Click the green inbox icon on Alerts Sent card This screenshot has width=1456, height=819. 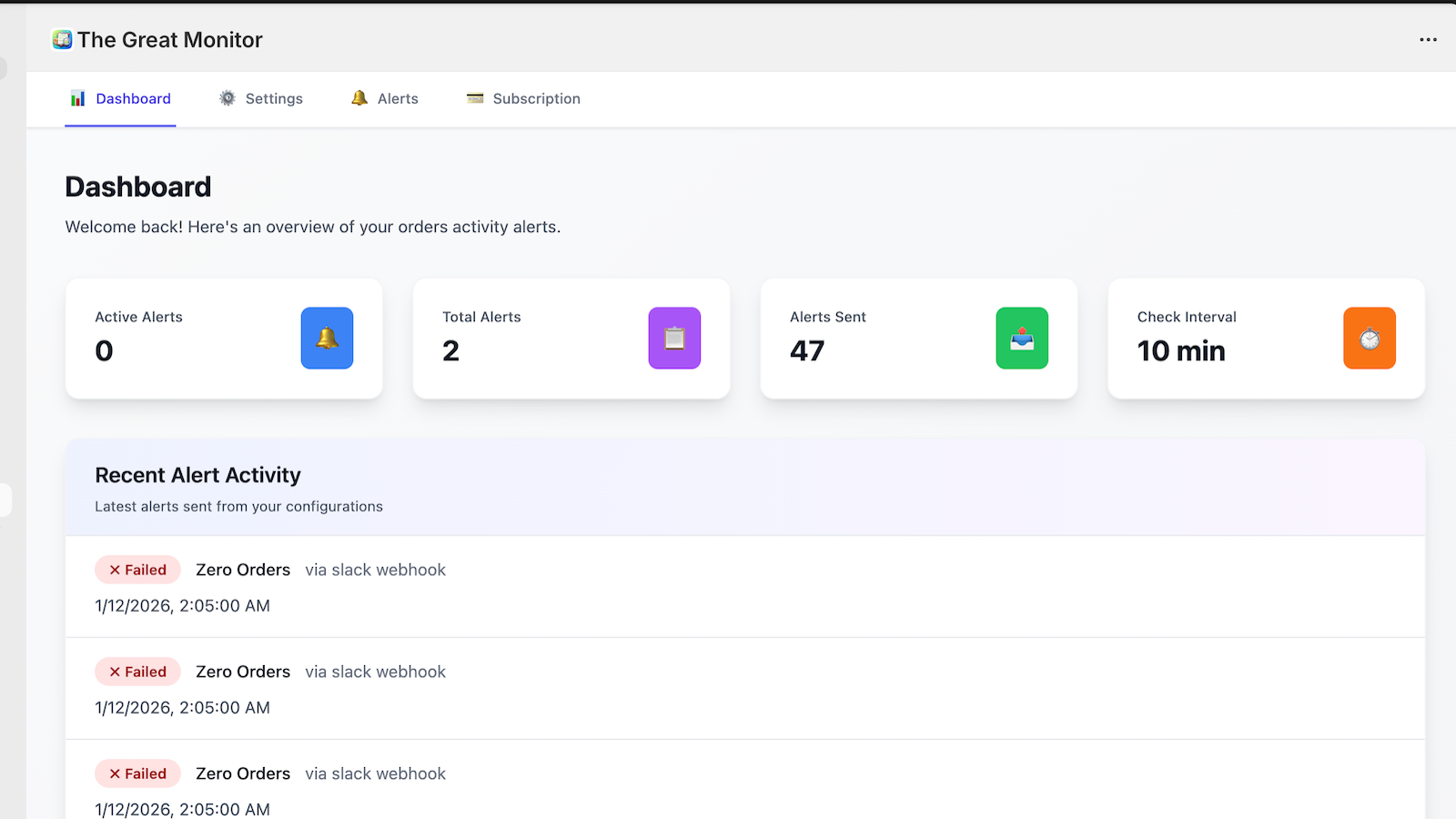1022,338
